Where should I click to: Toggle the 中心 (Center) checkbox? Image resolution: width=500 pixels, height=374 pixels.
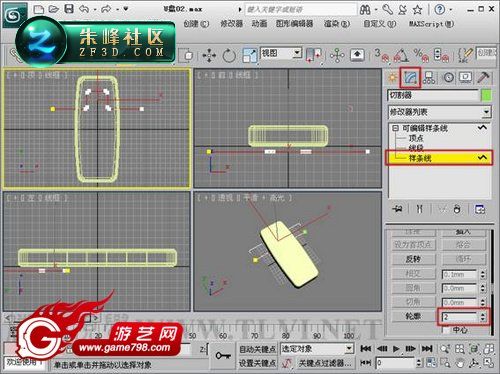coord(447,330)
